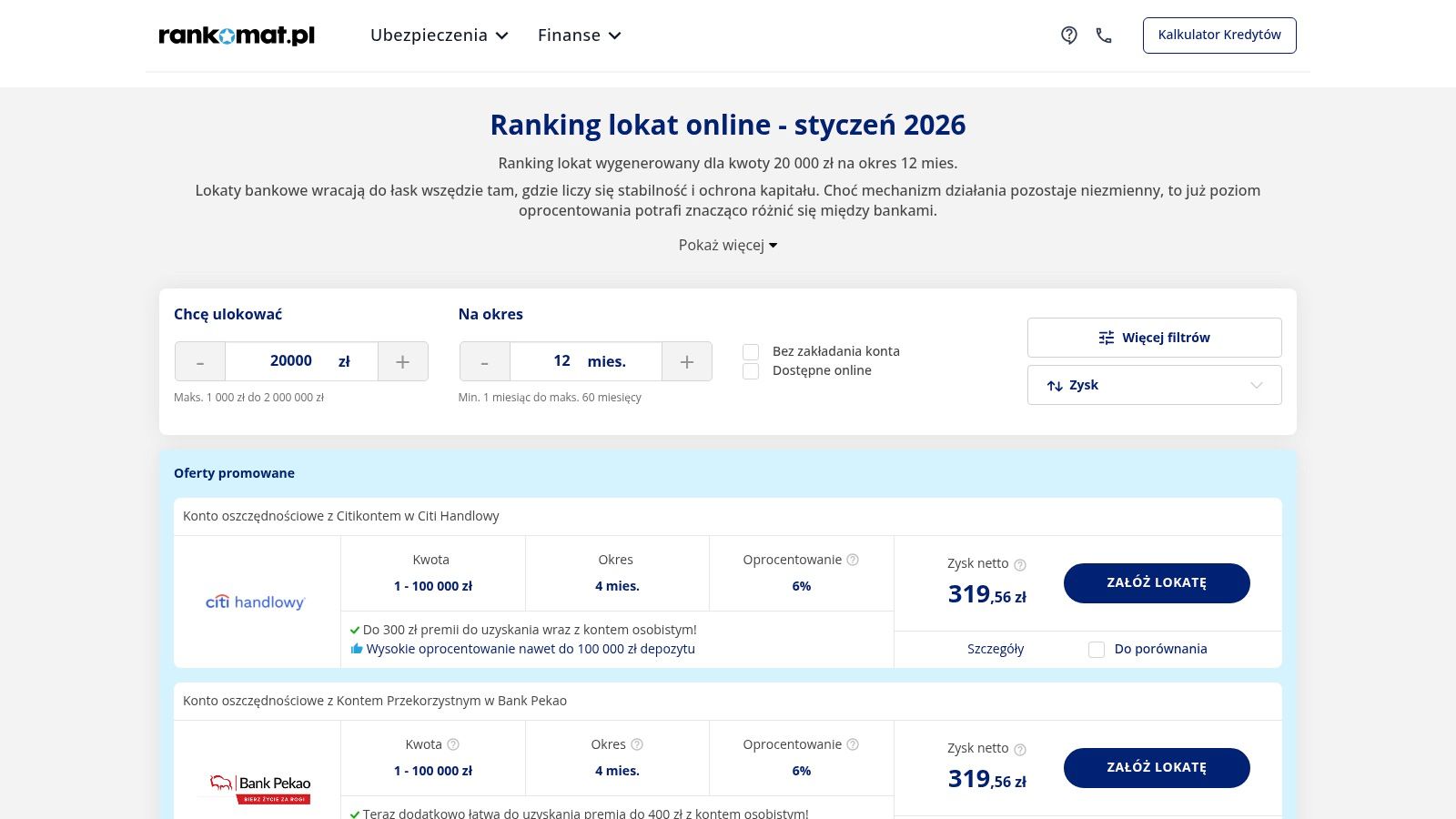Click thumbs-up icon by Wysokie oprocentowanie text
Screen dimensions: 1456x819
[357, 649]
